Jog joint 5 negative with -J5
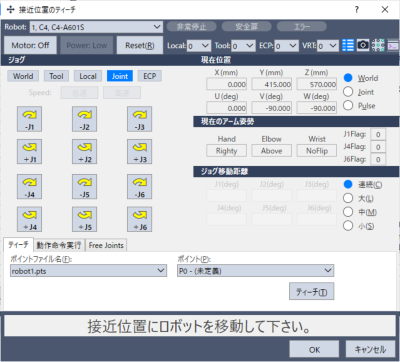The image size is (400, 362). click(x=85, y=186)
